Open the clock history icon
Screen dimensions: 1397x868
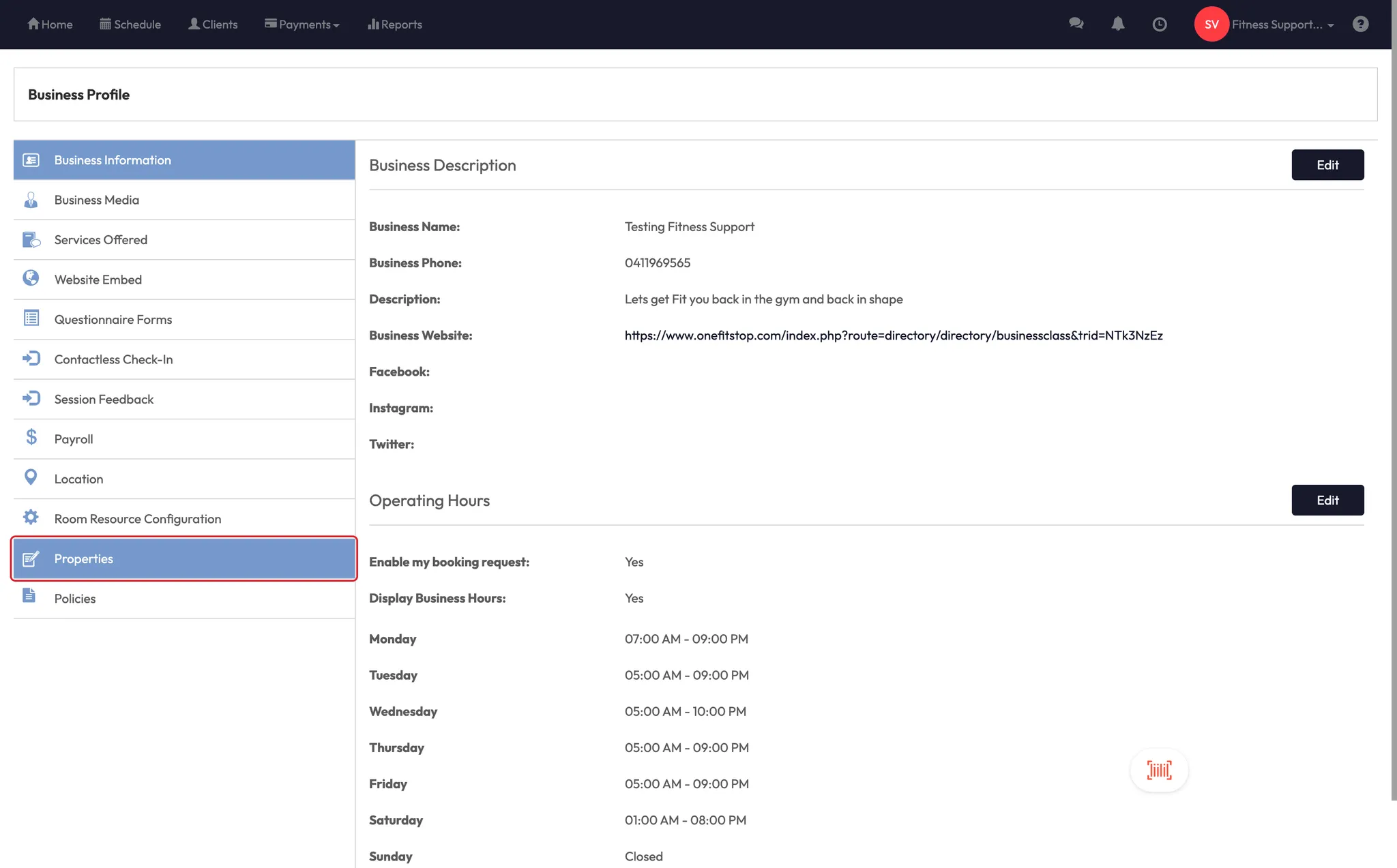point(1160,25)
